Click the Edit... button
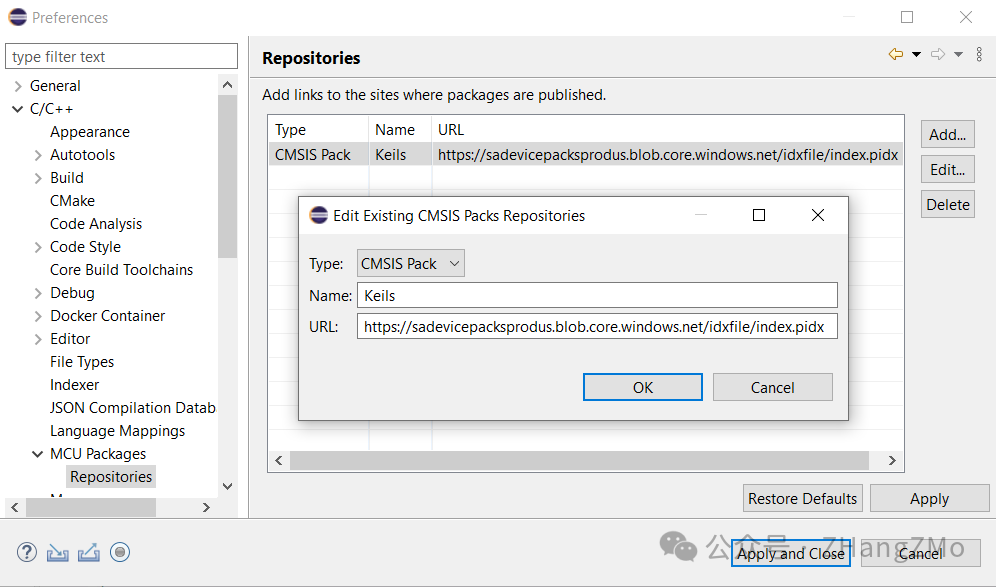The width and height of the screenshot is (996, 587). [x=947, y=170]
